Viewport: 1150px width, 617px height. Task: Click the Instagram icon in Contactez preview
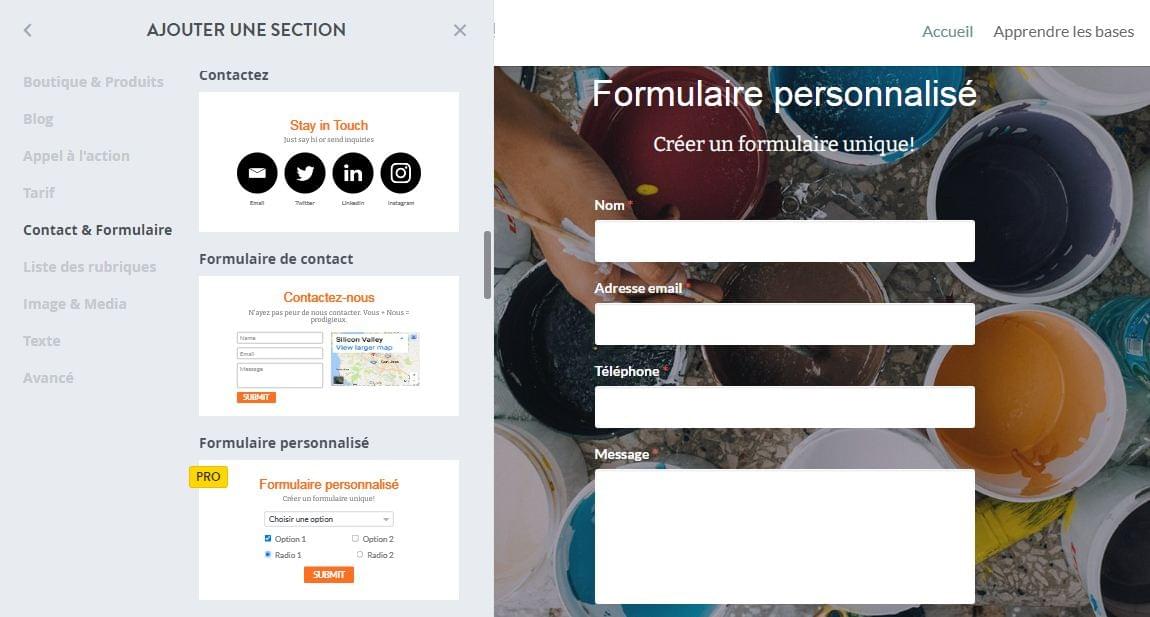pos(400,173)
